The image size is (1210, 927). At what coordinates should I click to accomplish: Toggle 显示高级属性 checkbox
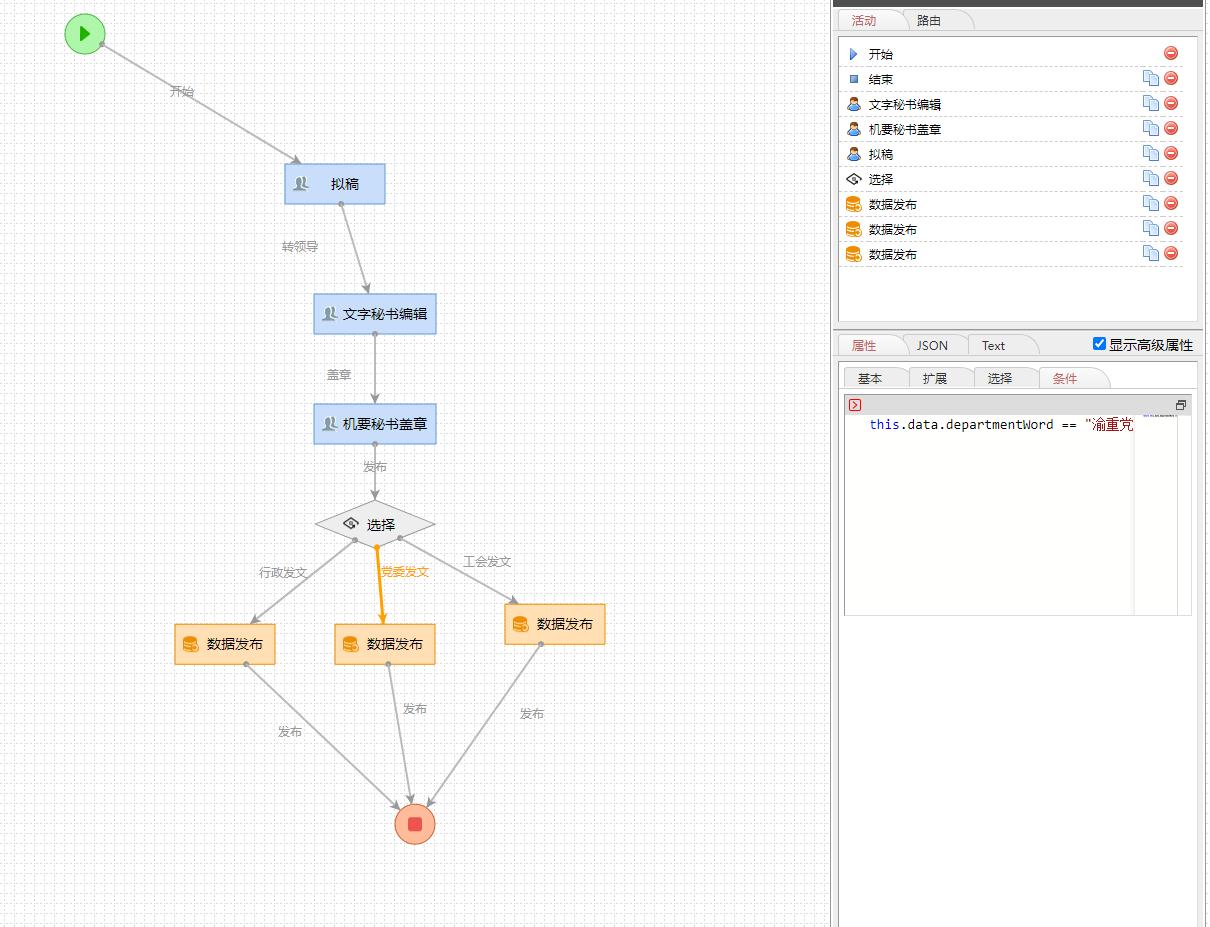(x=1100, y=344)
